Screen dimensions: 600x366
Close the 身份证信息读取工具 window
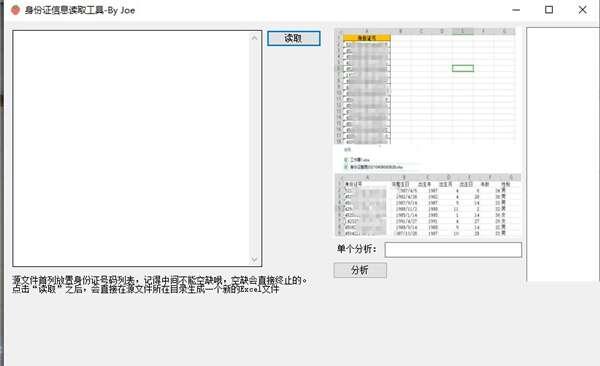(x=582, y=10)
